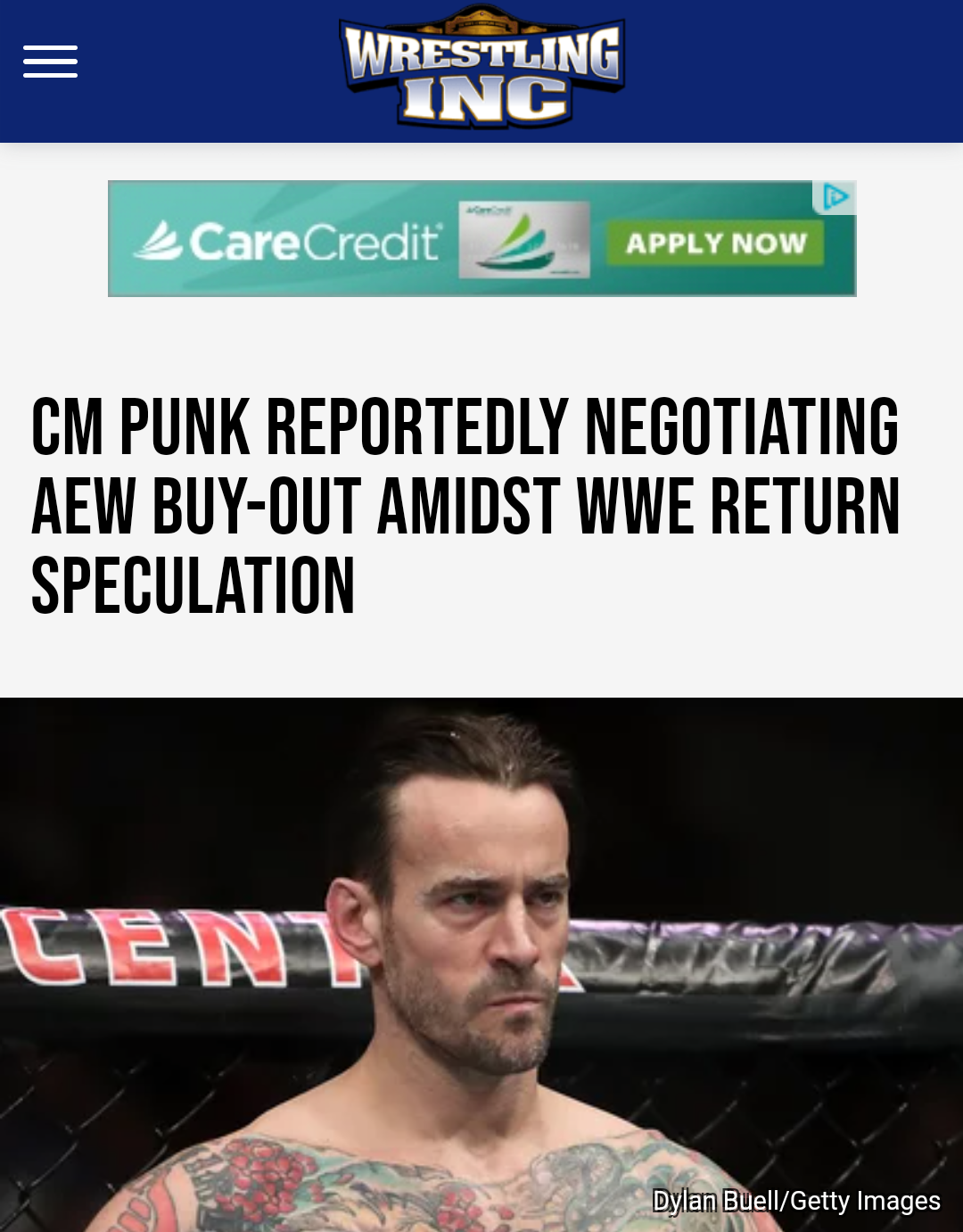
Task: Tap the Apply Now button
Action: 715,243
